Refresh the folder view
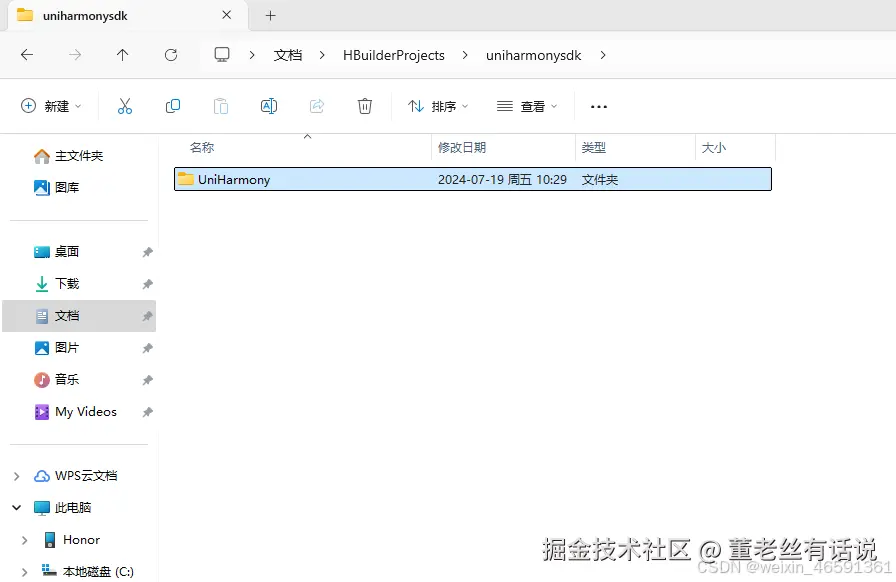Screen dimensions: 896x582 click(170, 55)
